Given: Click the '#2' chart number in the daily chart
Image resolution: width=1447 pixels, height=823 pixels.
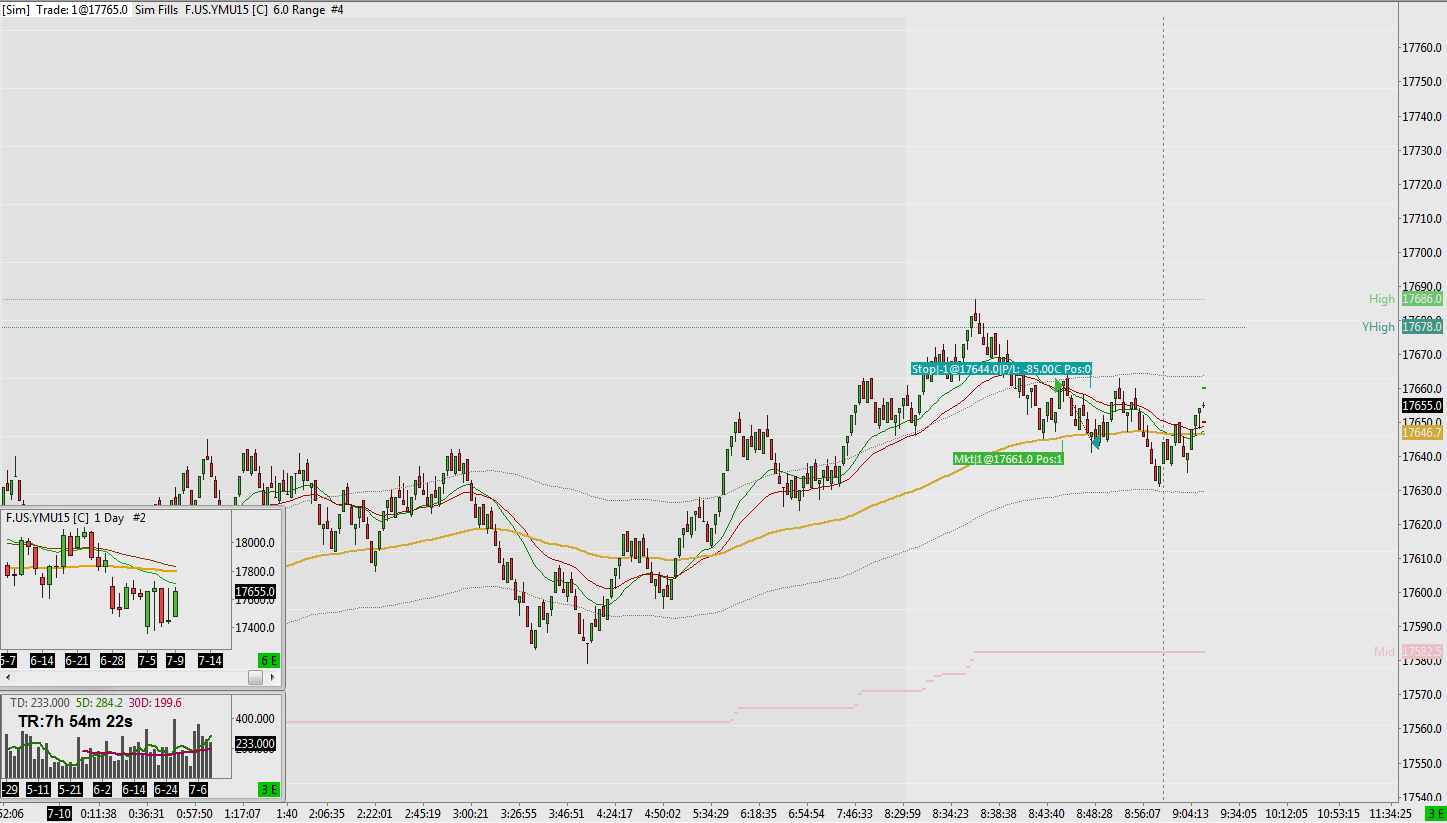Looking at the screenshot, I should click(139, 518).
